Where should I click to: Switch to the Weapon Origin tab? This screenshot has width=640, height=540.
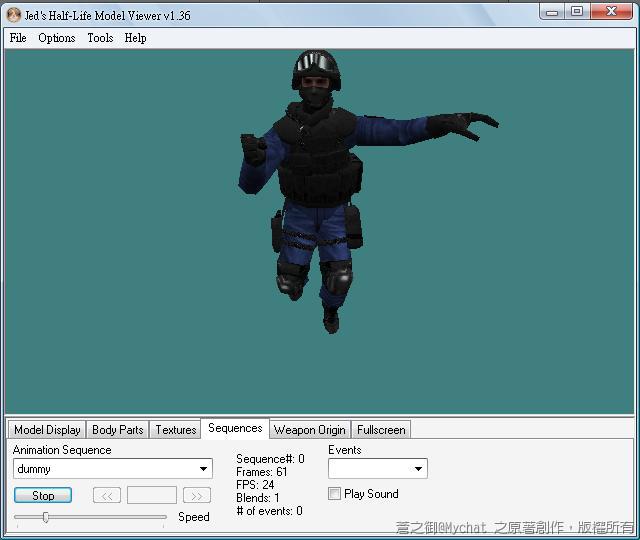click(x=309, y=430)
